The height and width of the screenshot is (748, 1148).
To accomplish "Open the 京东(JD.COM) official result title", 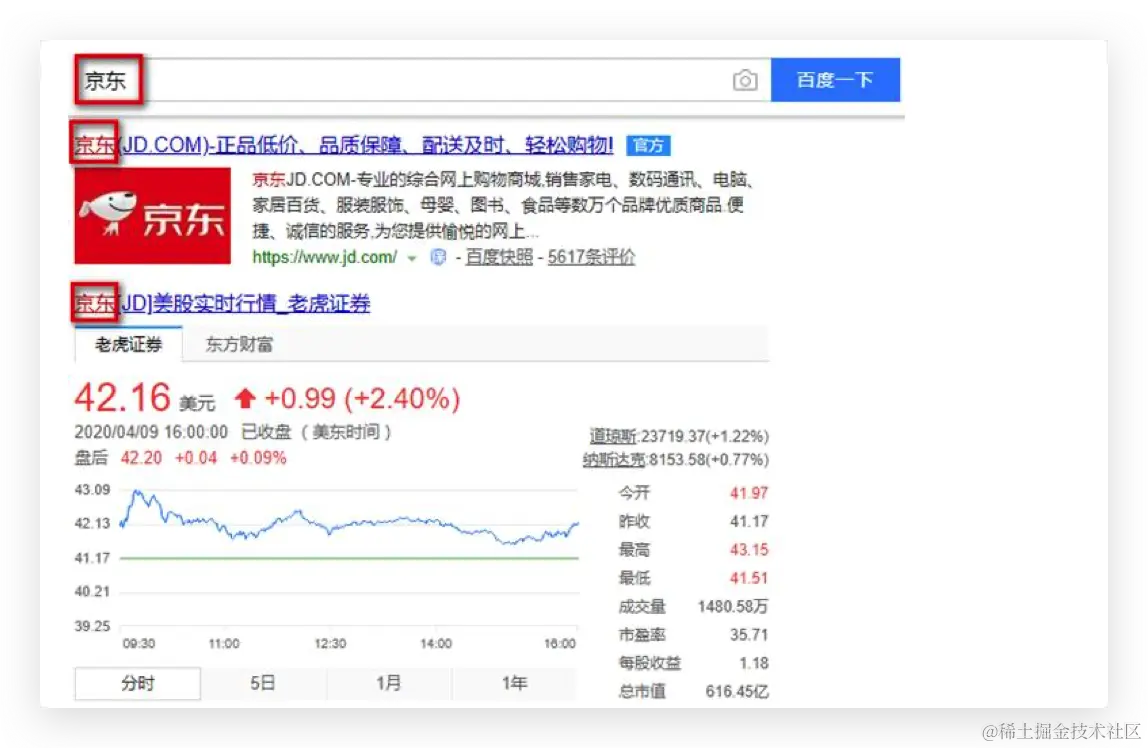I will 343,145.
